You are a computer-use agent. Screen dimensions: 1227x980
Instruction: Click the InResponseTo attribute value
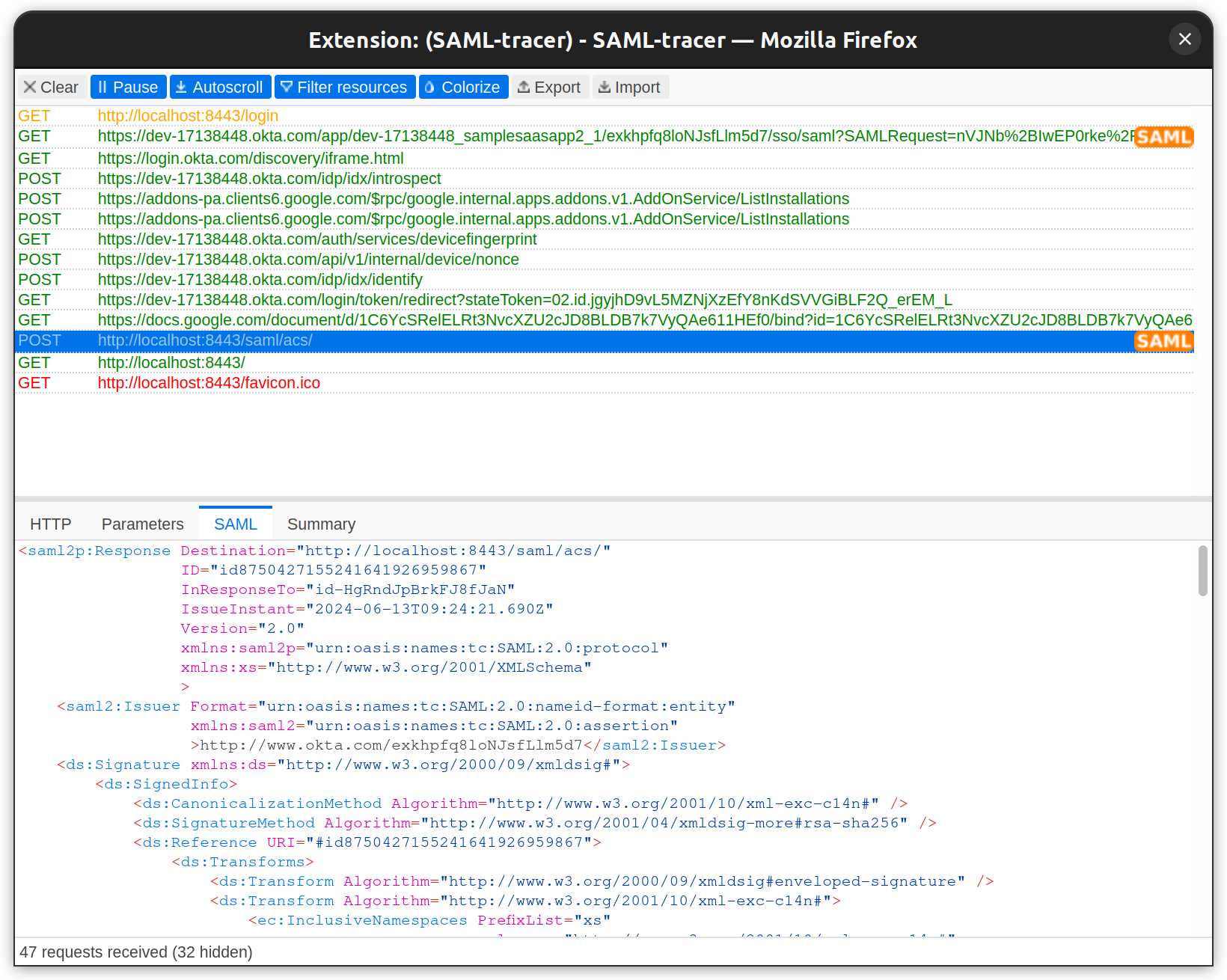(410, 589)
